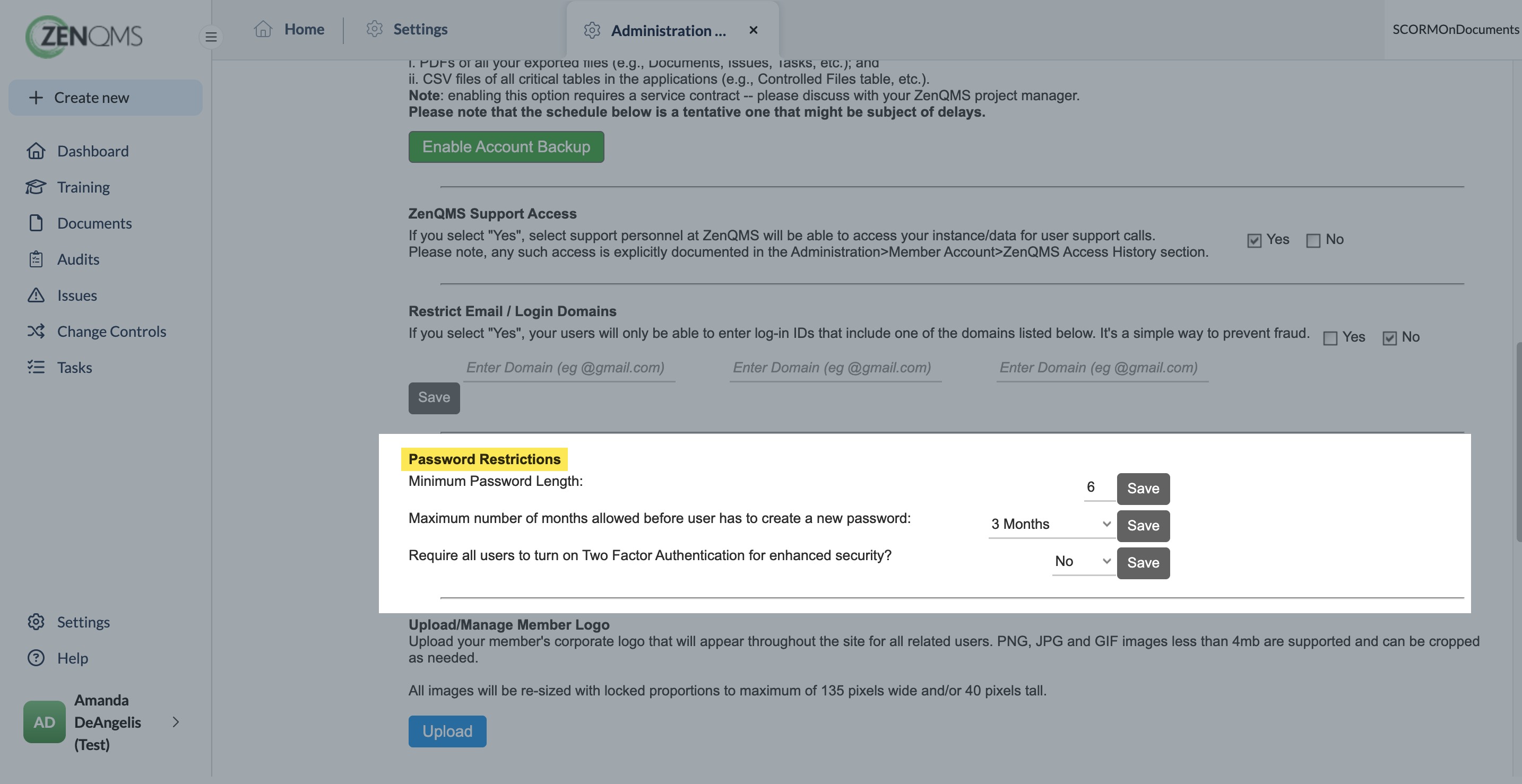Switch to the Settings tab
Screen dimensions: 1522x784
click(407, 30)
